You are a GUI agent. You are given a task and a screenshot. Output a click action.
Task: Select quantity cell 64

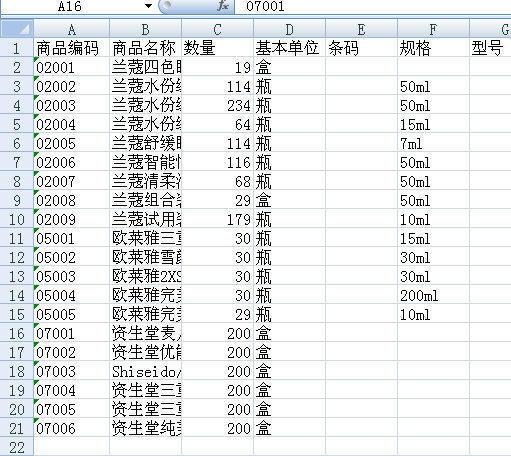click(x=218, y=124)
